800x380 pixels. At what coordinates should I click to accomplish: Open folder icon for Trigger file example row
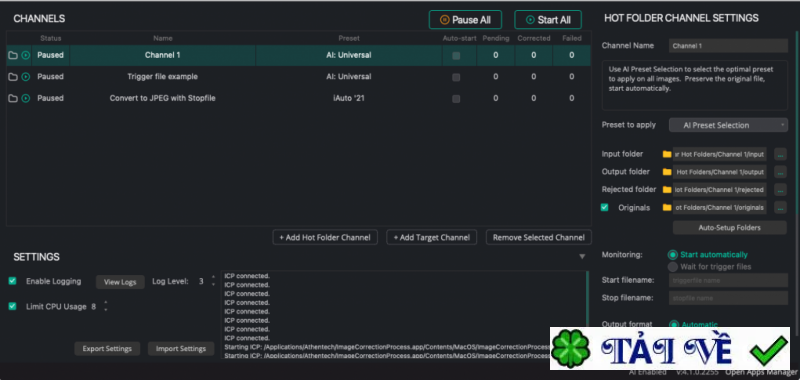pos(13,77)
